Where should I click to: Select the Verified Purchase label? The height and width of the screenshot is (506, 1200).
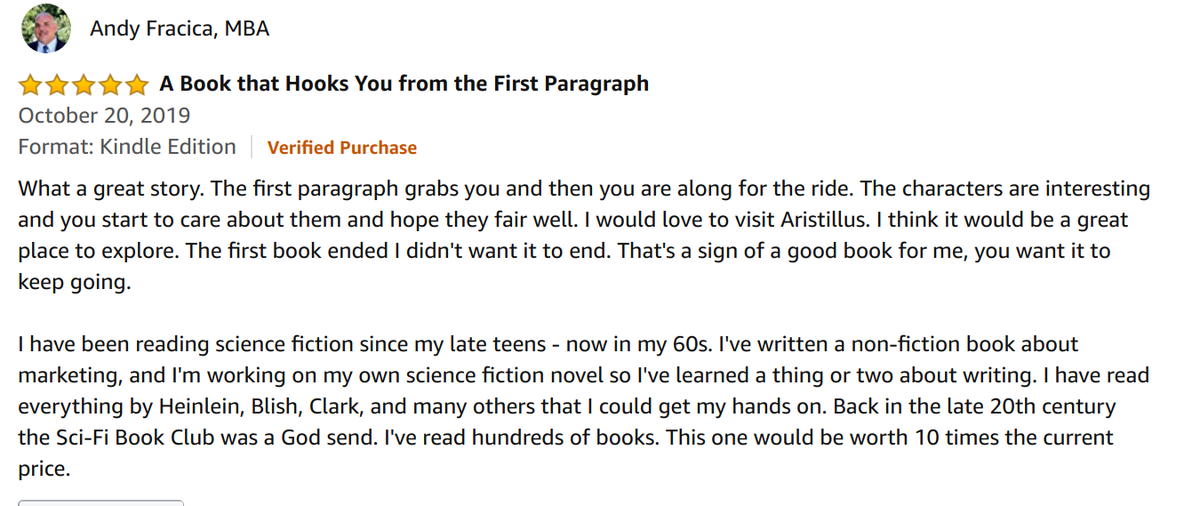click(x=342, y=148)
